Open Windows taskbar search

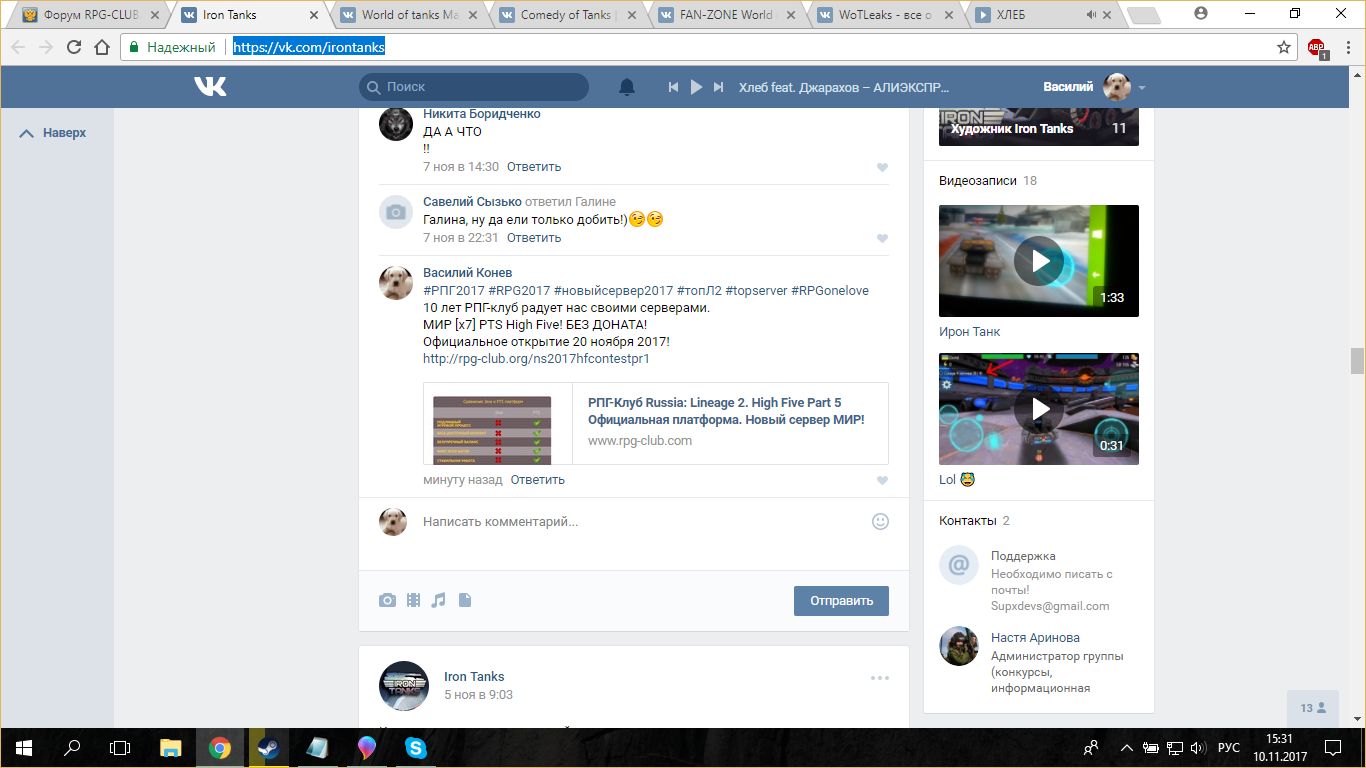click(x=72, y=748)
